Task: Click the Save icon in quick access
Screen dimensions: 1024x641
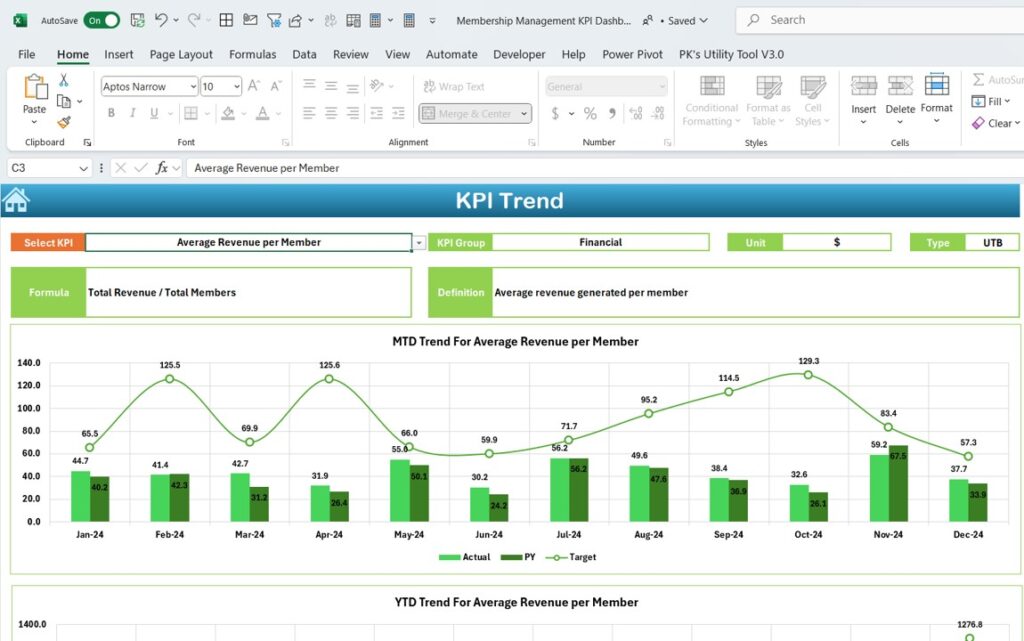Action: tap(137, 20)
